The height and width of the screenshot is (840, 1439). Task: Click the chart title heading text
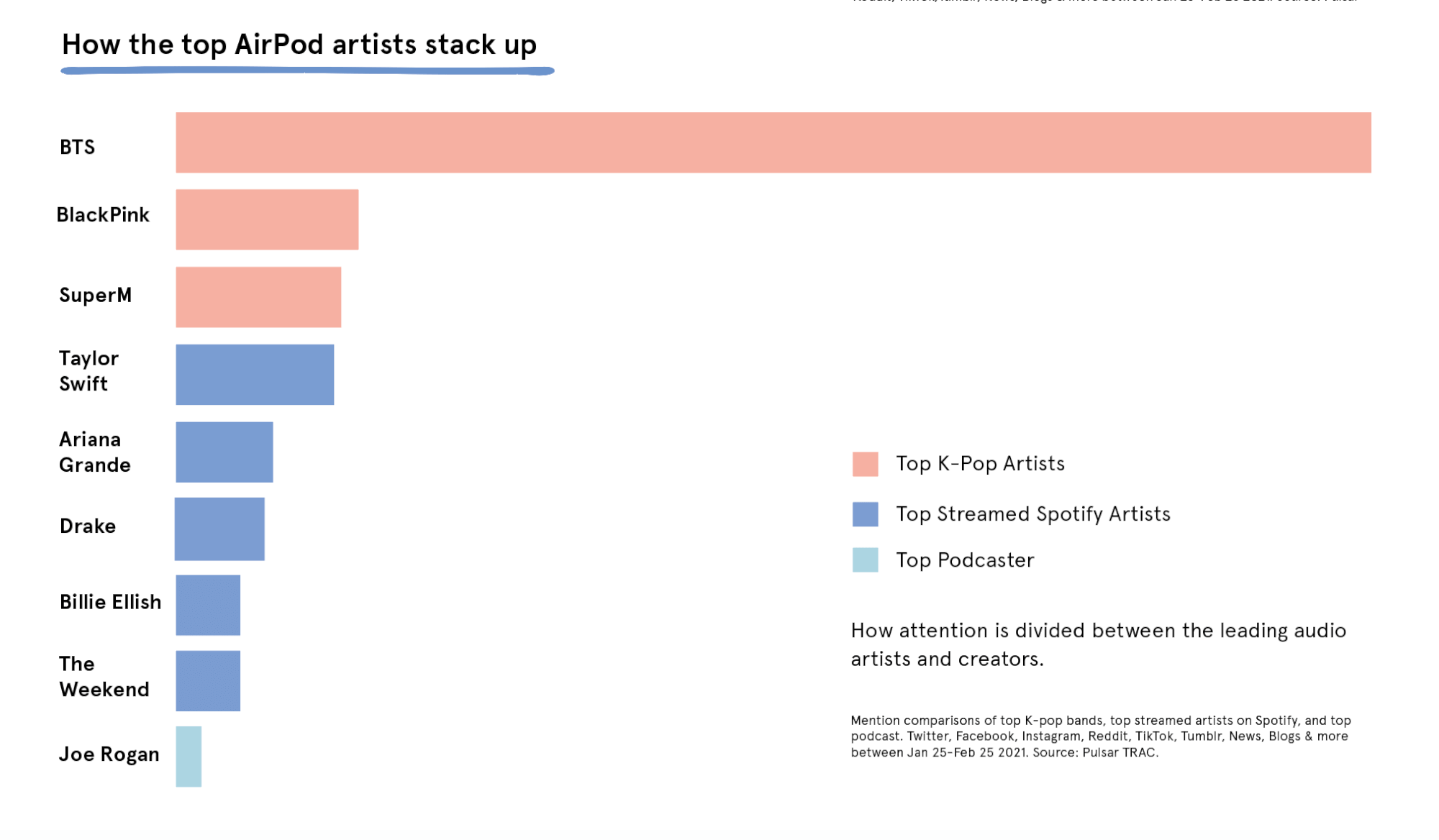pos(299,45)
